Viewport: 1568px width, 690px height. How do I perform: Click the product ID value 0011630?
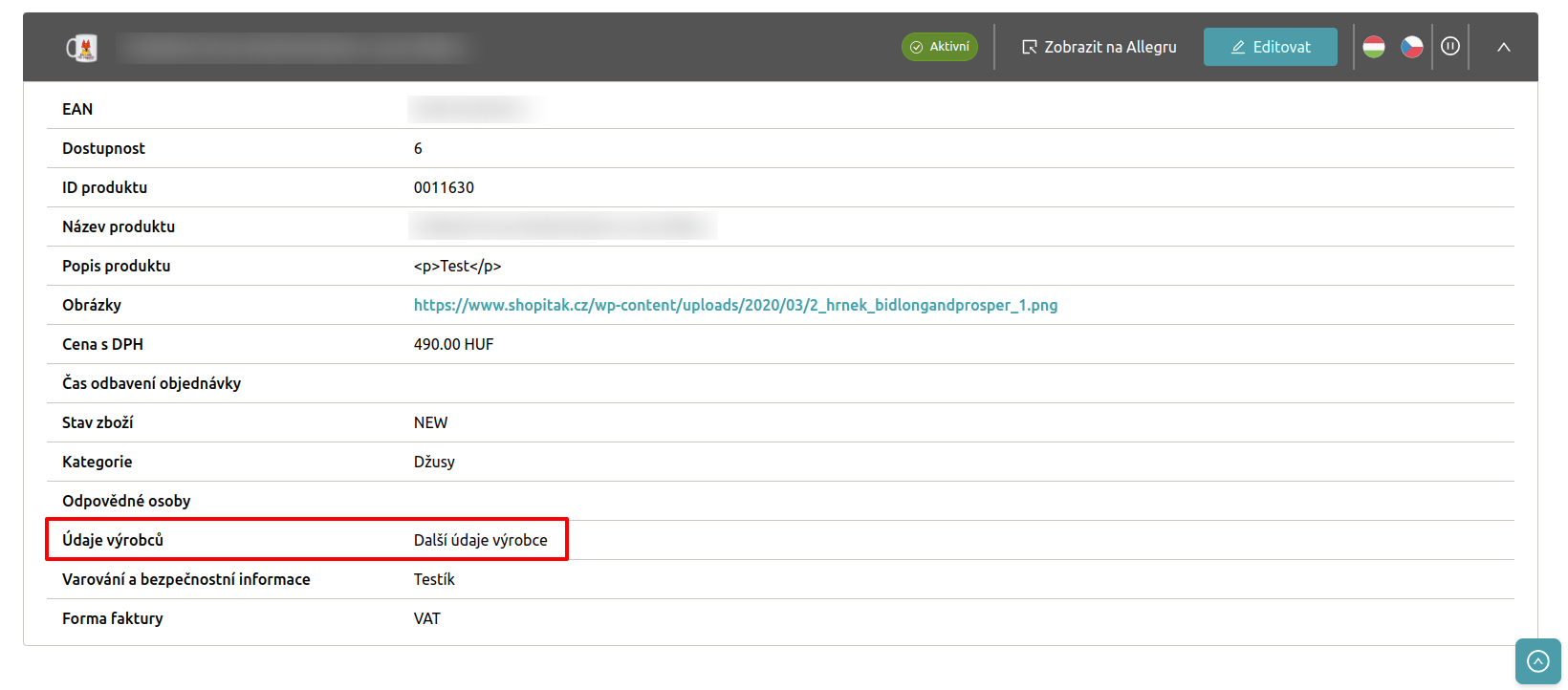tap(444, 187)
